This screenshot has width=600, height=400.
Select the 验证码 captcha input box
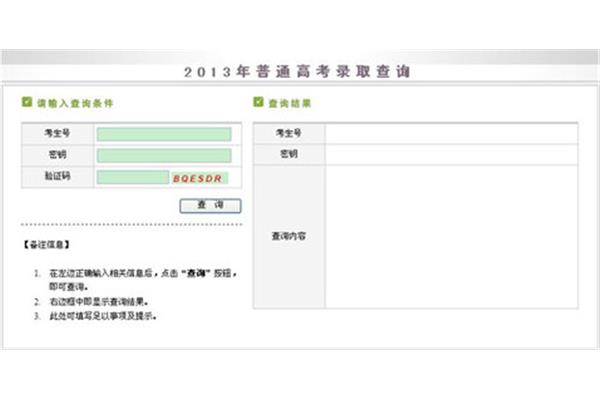[x=133, y=177]
